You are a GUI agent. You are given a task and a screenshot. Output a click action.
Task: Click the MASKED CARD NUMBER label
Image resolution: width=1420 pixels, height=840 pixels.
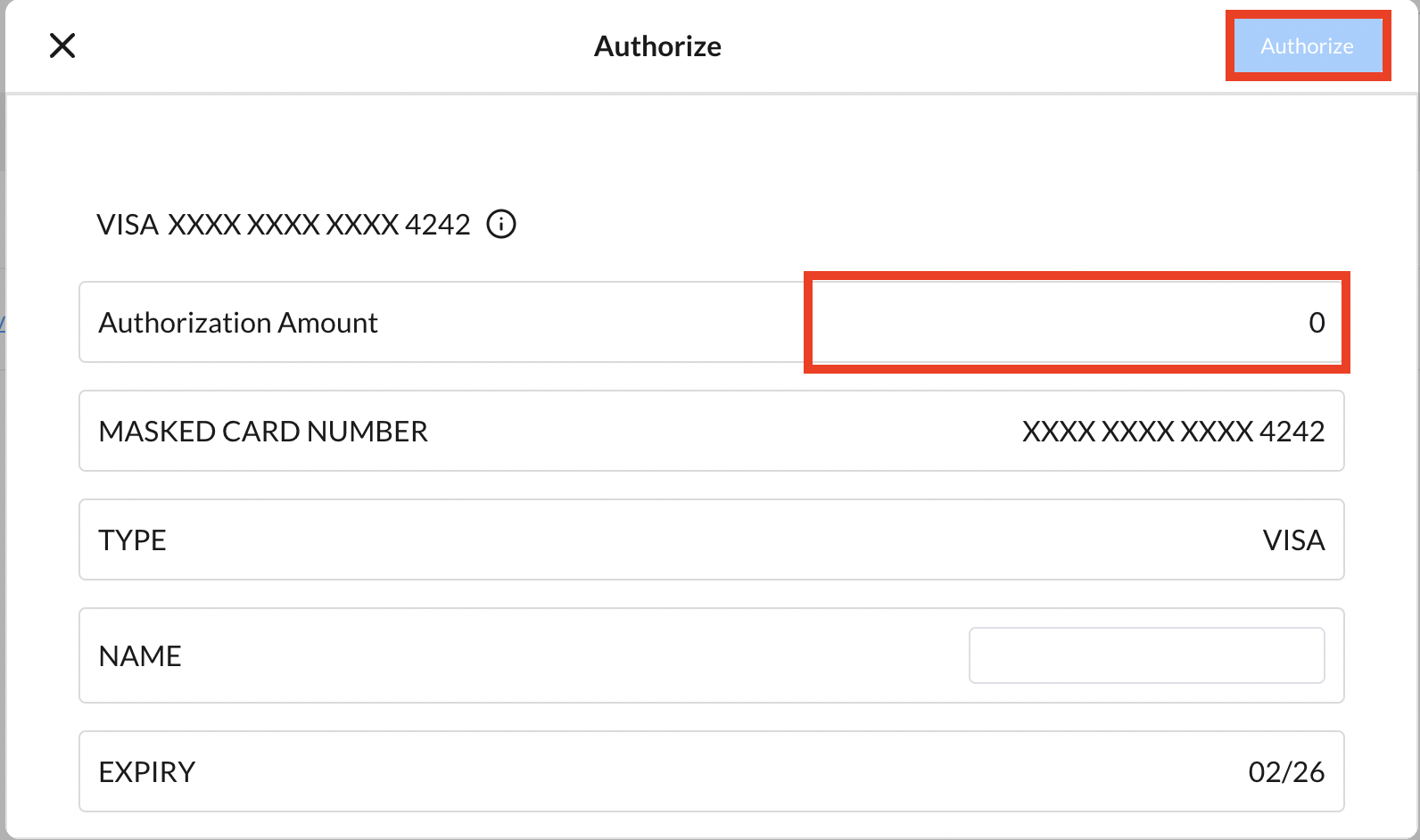263,432
